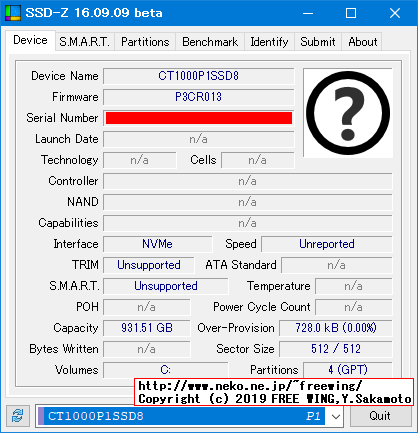Click the Quit button
418x433 pixels.
[x=380, y=416]
